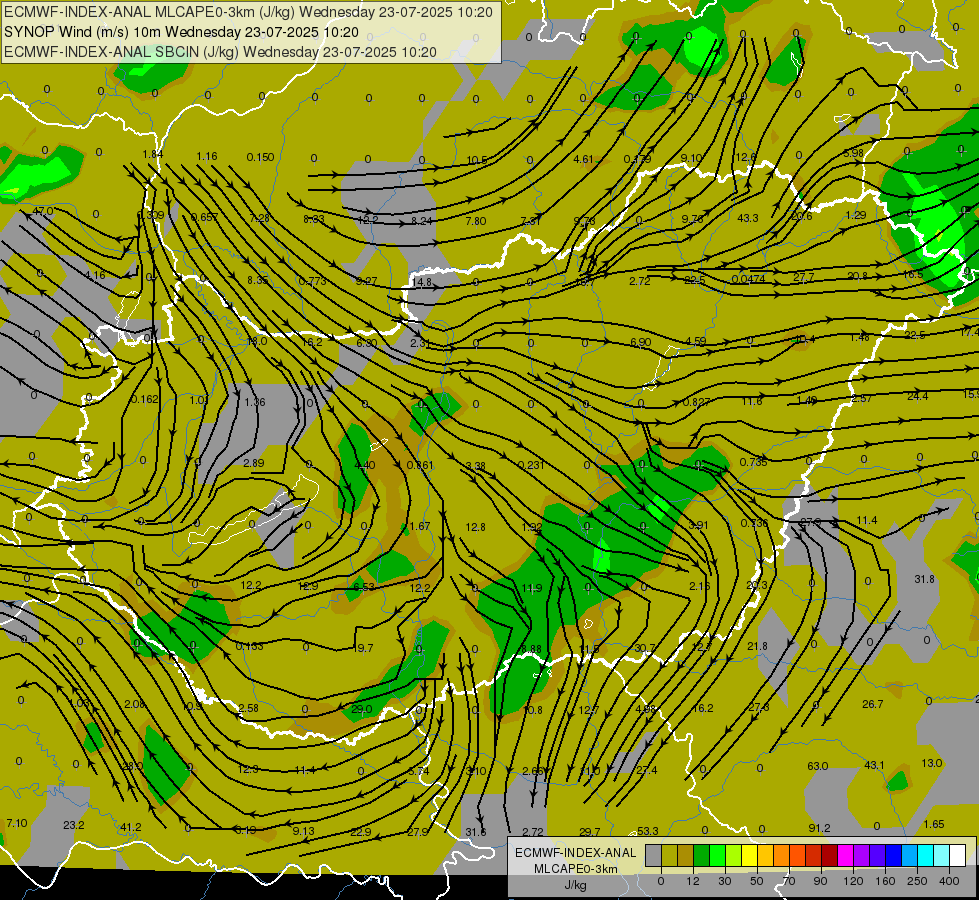This screenshot has height=900, width=979.
Task: Click the map value 19.7
Action: click(363, 648)
